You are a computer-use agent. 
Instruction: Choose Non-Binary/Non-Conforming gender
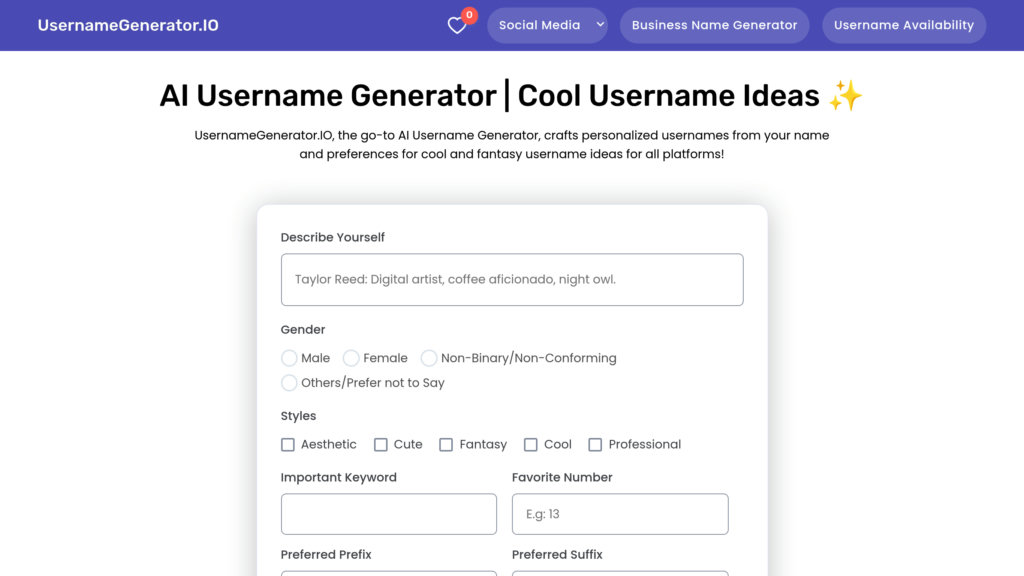pos(429,357)
